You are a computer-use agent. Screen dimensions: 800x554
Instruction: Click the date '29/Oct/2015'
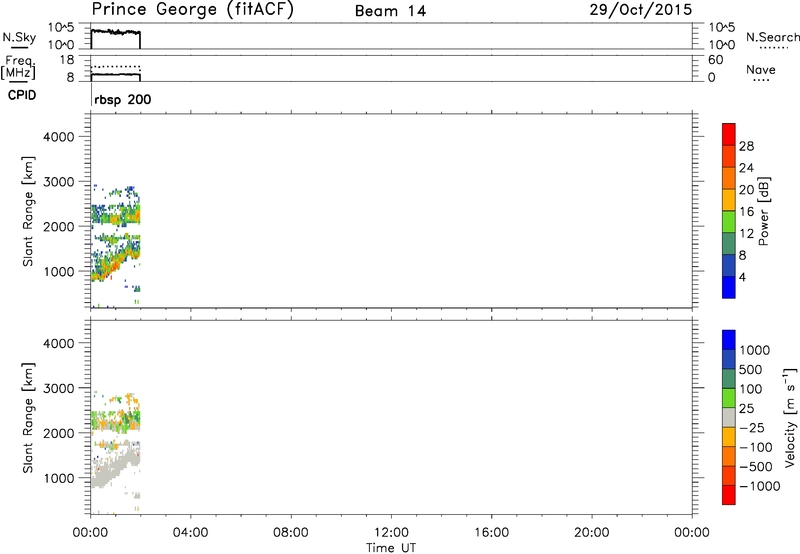tap(641, 10)
